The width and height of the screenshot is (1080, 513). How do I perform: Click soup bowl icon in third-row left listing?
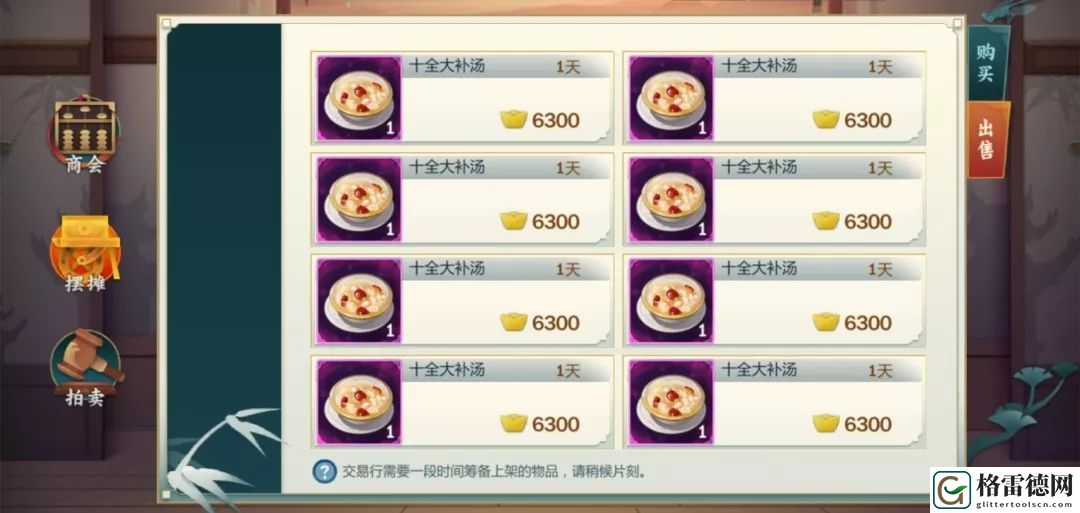[359, 301]
